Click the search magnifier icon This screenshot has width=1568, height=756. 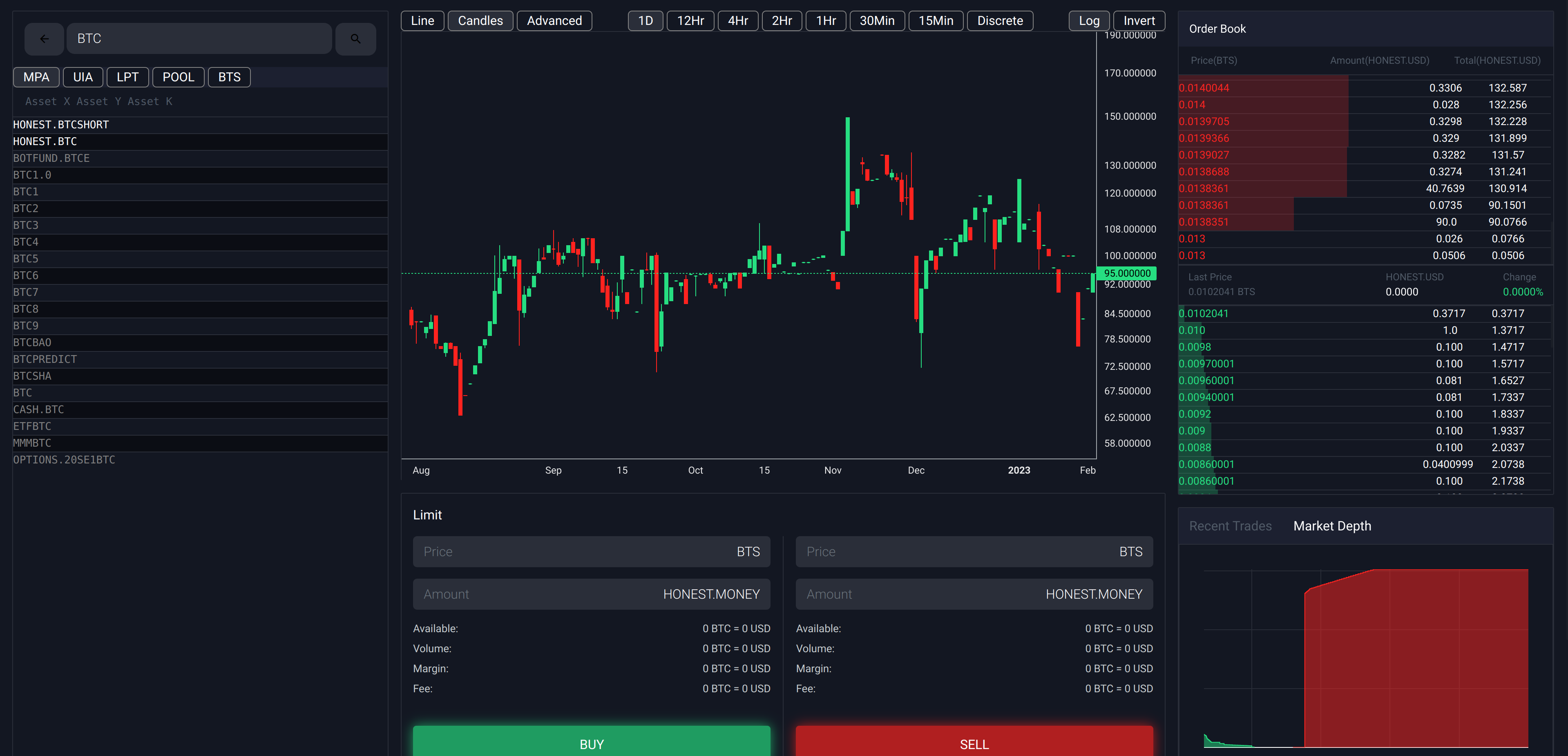[x=355, y=39]
